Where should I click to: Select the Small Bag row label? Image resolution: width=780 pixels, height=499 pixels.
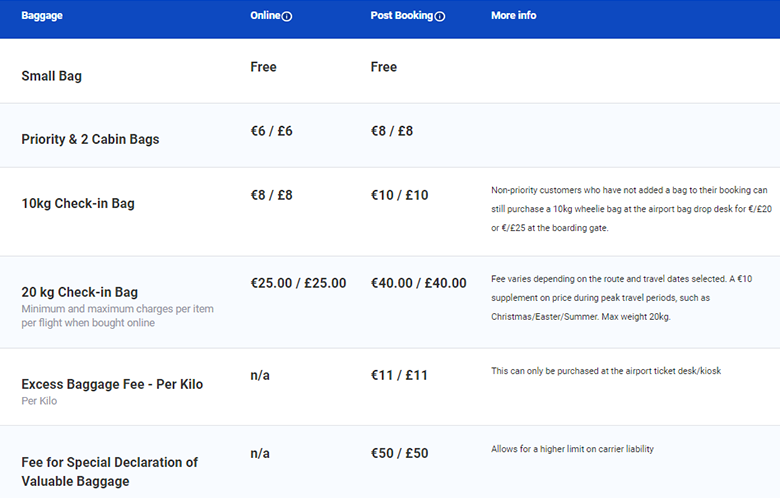tap(51, 75)
